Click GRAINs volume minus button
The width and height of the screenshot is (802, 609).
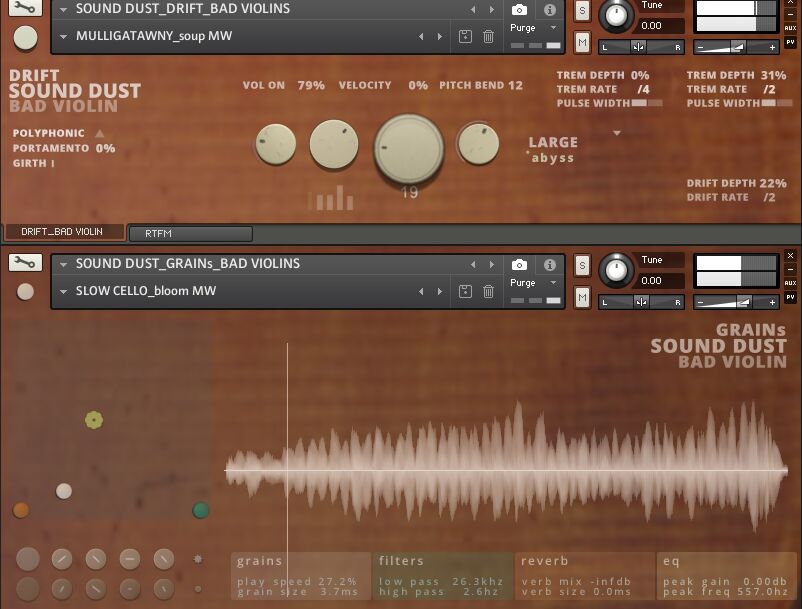(x=701, y=302)
